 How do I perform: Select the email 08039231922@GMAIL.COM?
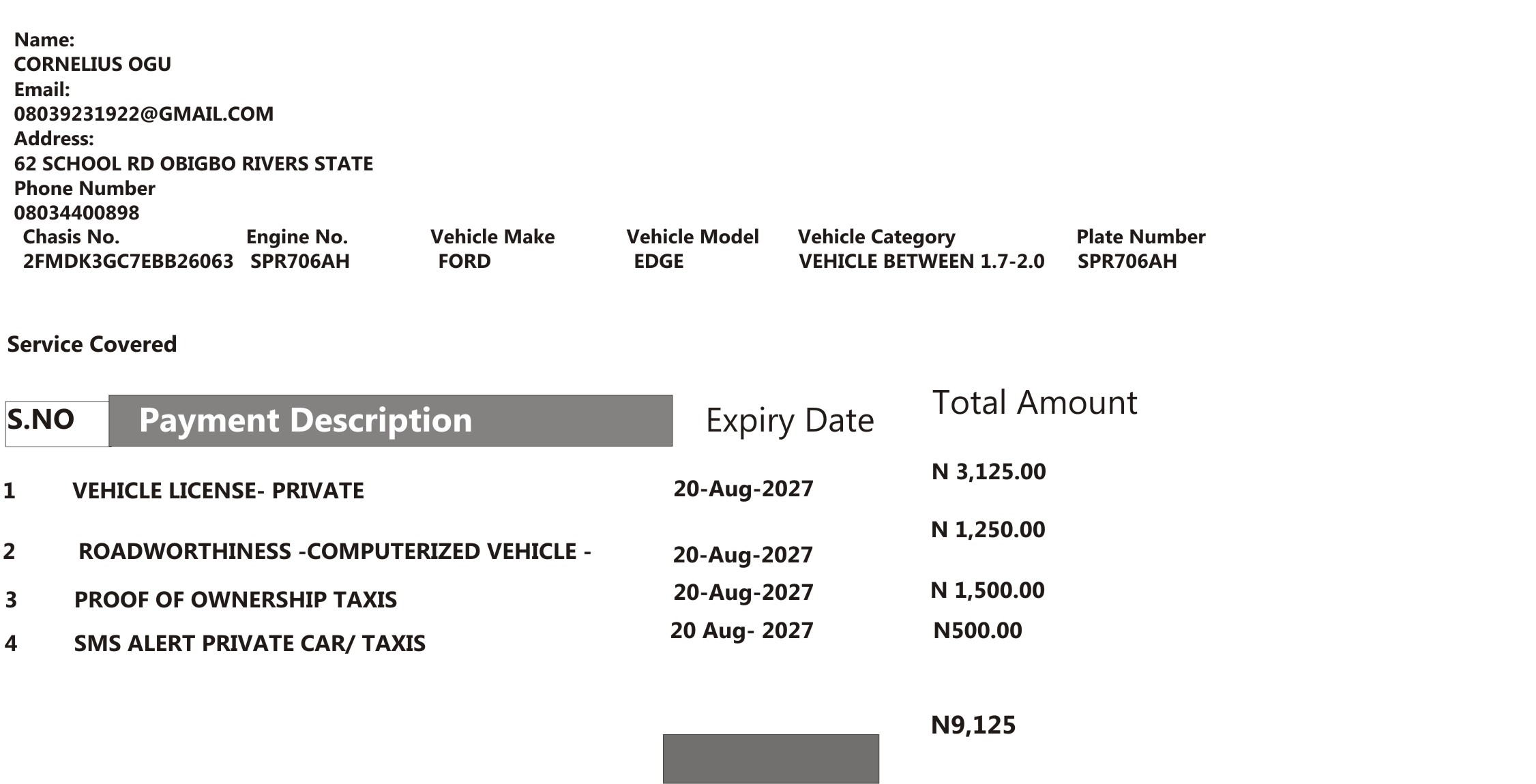(x=144, y=114)
